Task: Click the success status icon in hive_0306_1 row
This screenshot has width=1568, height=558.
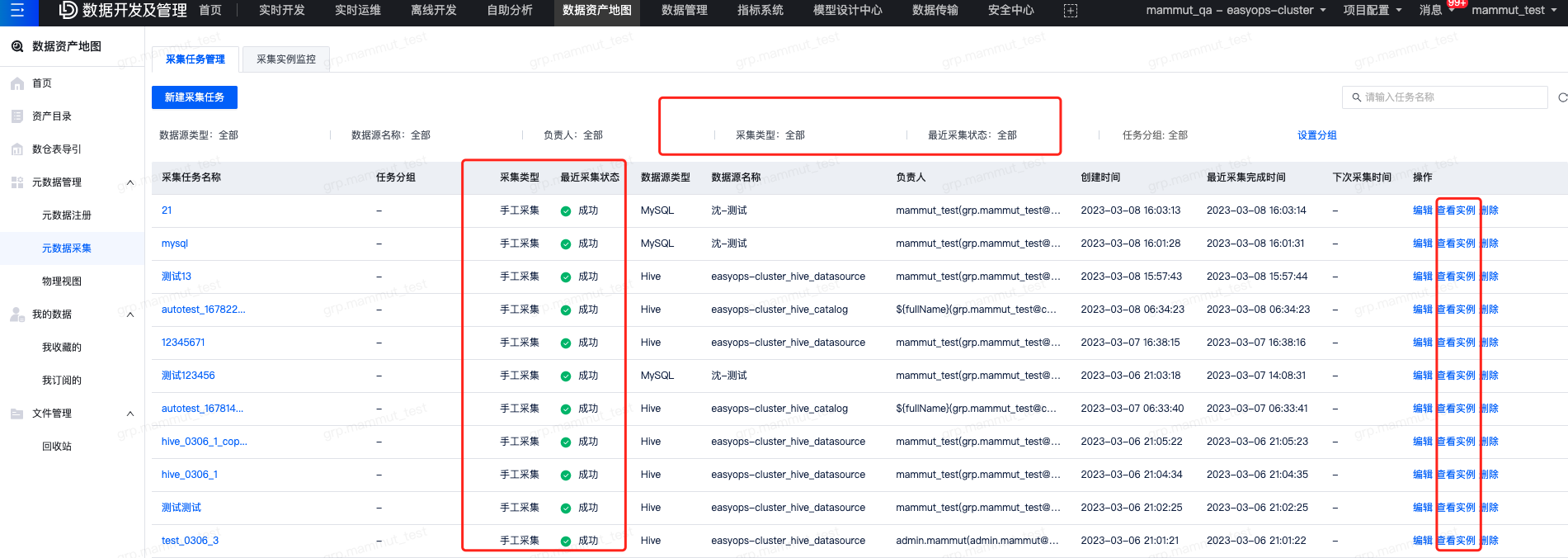Action: (x=566, y=475)
